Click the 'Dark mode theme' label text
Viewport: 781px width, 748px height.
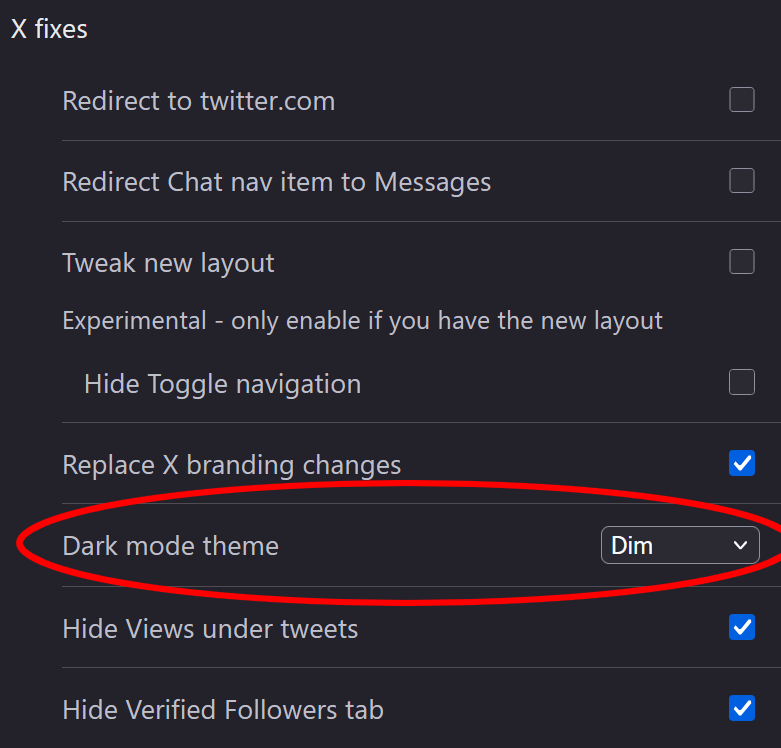(x=170, y=546)
